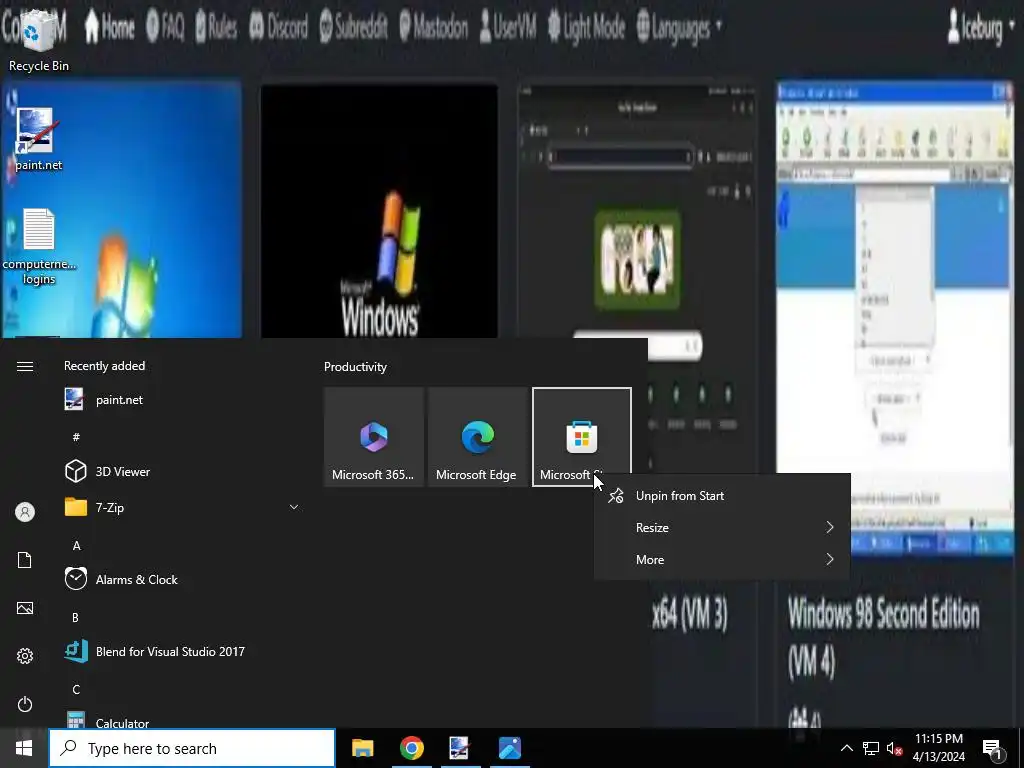Expand the Start menu hamburger button
Viewport: 1024px width, 768px height.
(25, 366)
